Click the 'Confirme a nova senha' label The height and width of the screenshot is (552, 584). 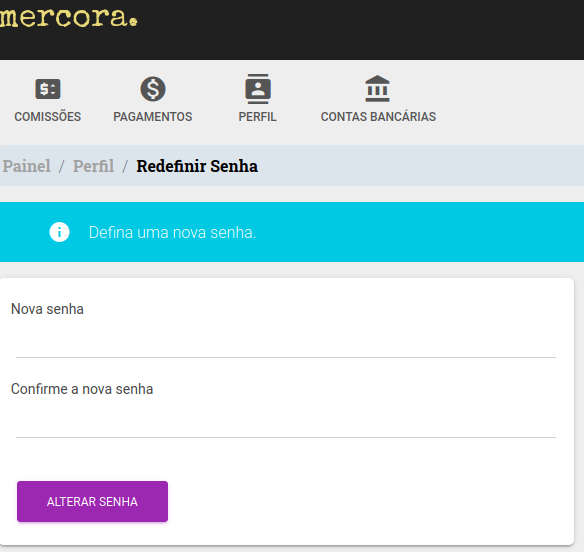[82, 389]
